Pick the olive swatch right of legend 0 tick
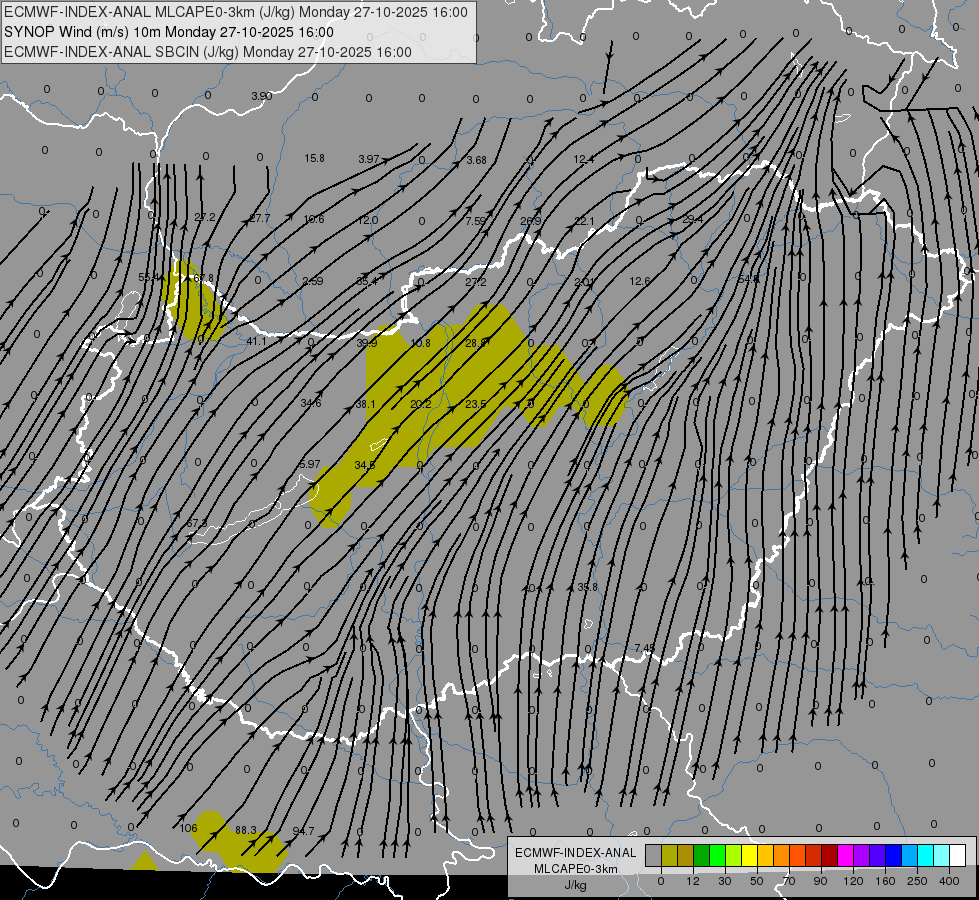 (669, 856)
